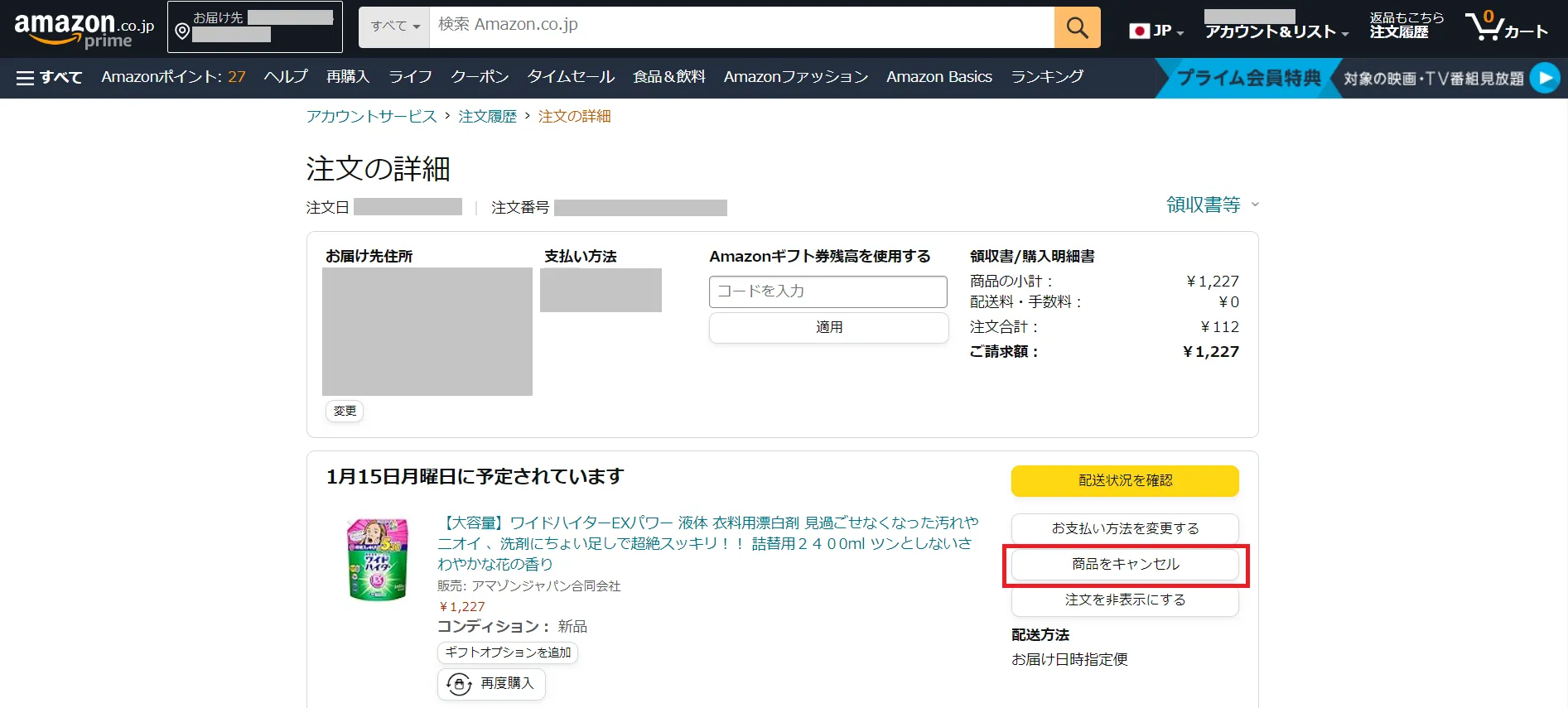The width and height of the screenshot is (1568, 708).
Task: Click the 再度購入 buy-again button
Action: [x=491, y=684]
